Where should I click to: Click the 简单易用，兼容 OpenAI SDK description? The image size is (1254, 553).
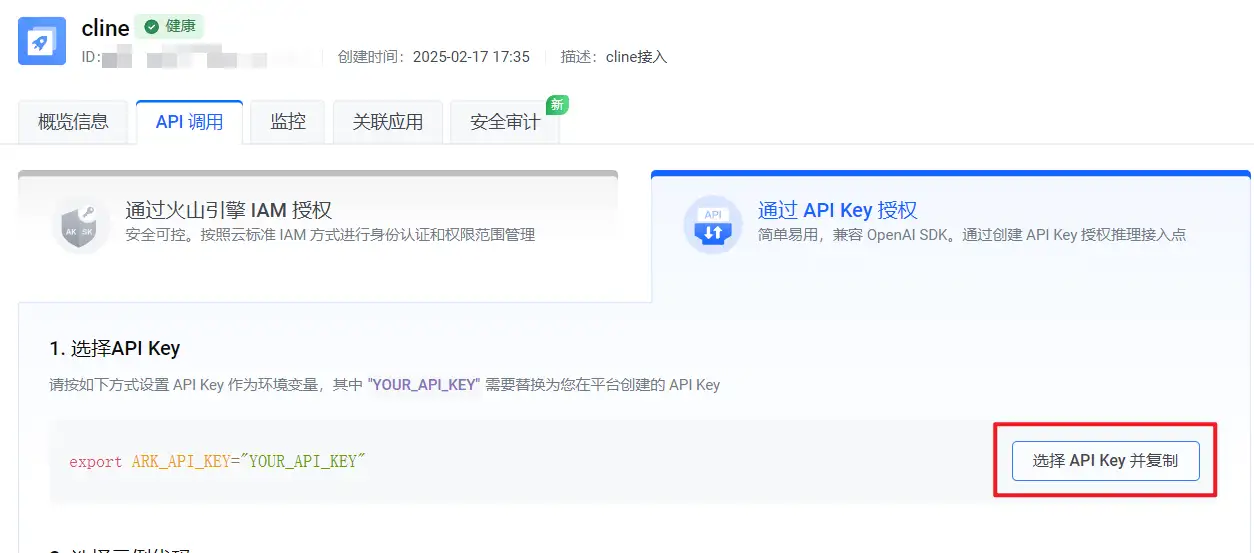click(x=972, y=235)
